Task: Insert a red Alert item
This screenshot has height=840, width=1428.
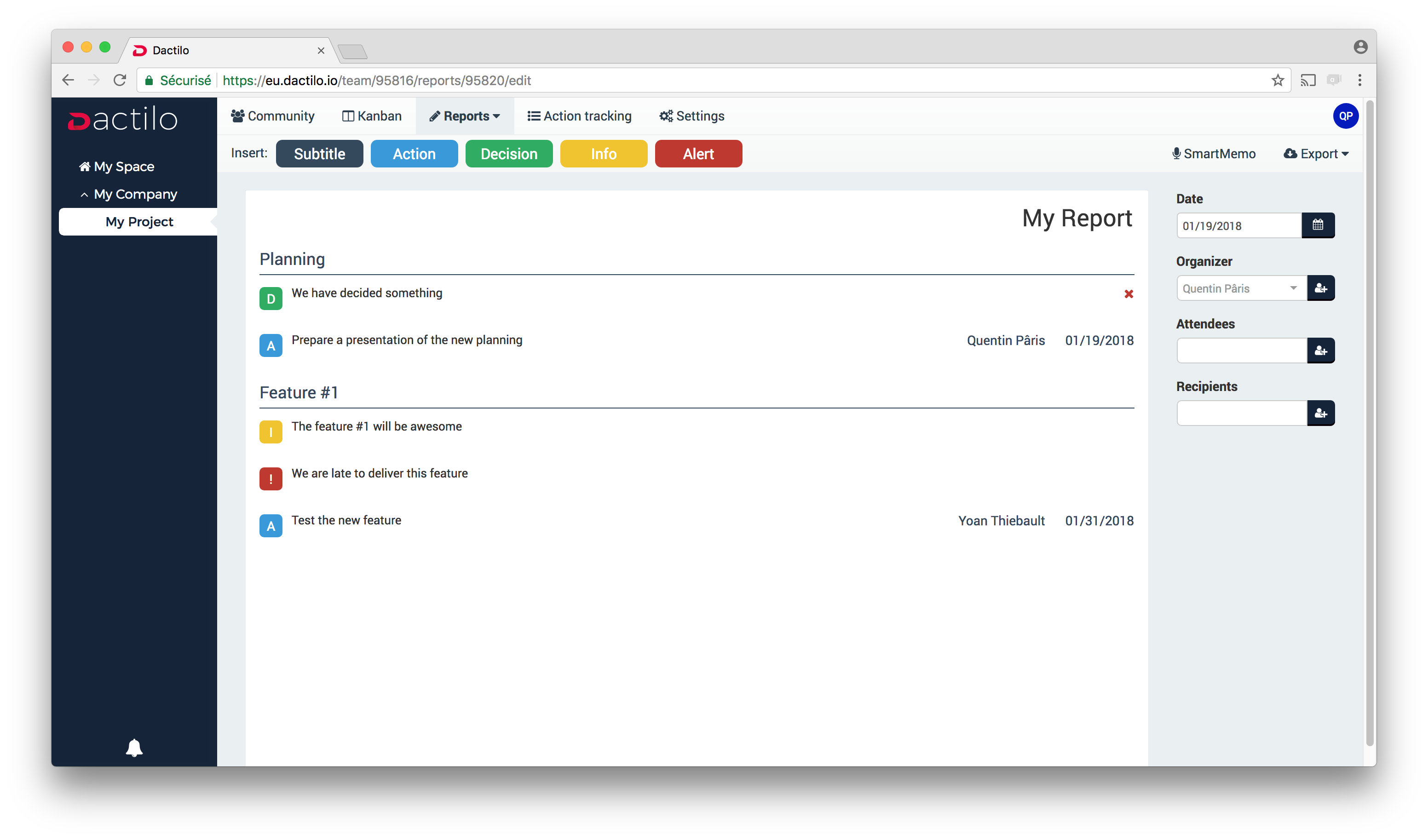Action: pyautogui.click(x=698, y=154)
